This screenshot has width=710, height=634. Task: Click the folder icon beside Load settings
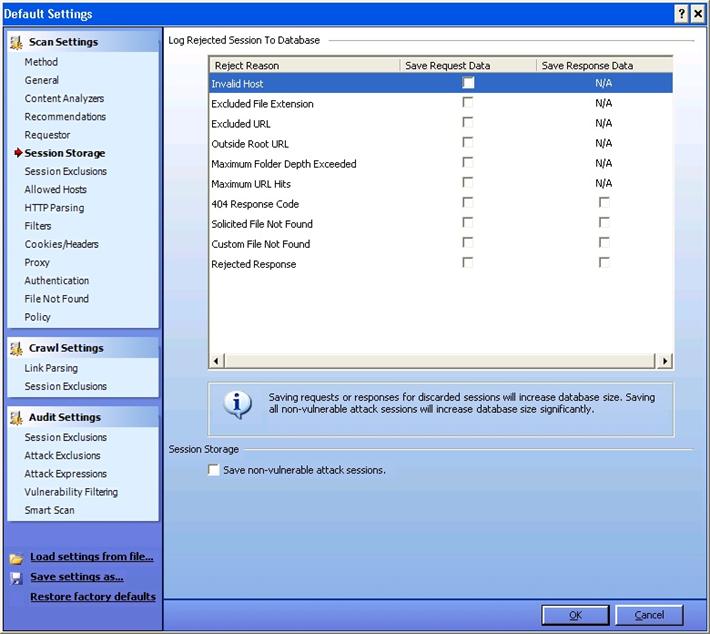pos(16,558)
